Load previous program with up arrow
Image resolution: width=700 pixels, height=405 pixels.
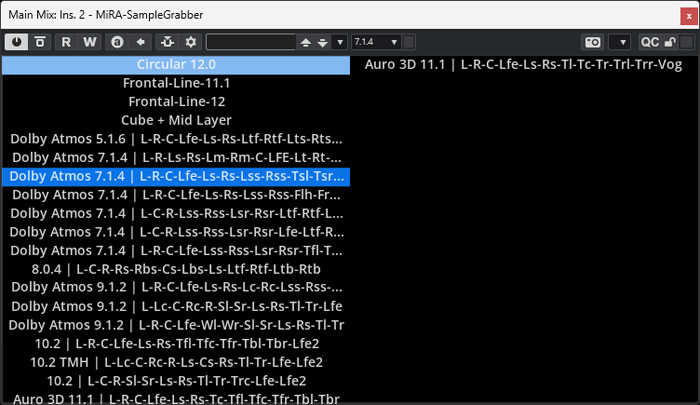[x=306, y=42]
